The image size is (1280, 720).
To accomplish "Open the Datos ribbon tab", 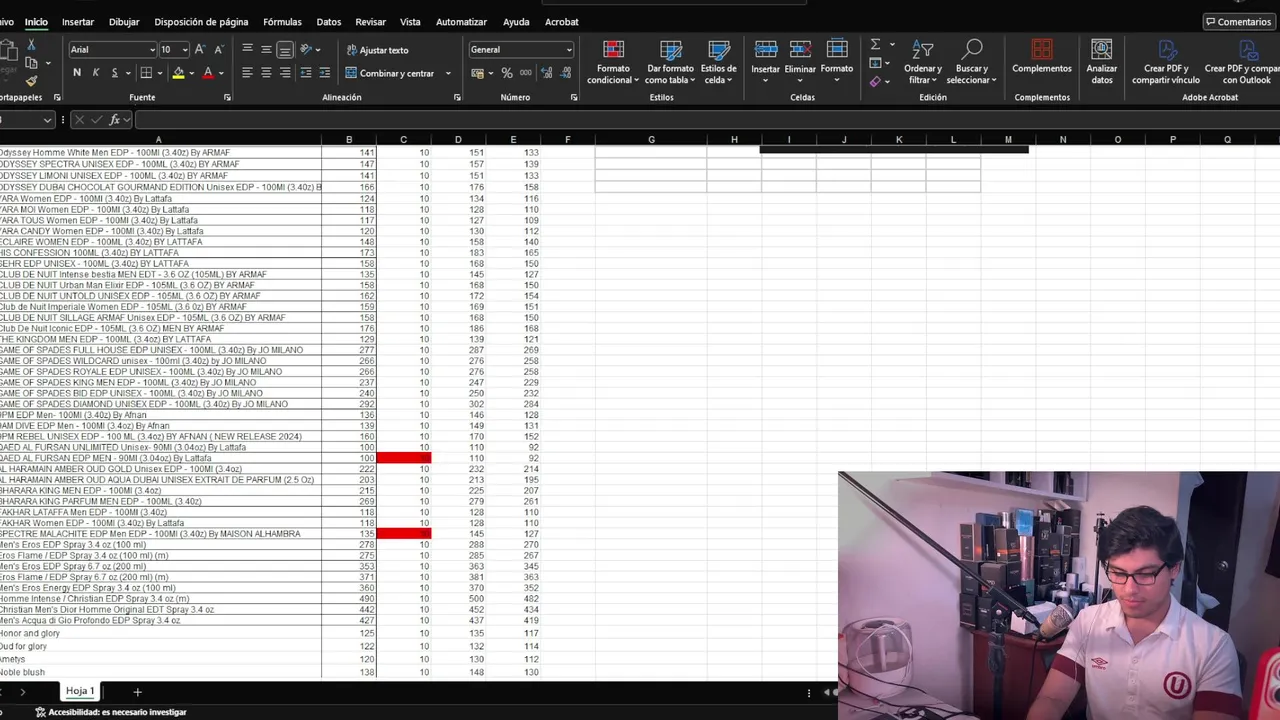I will [x=329, y=22].
